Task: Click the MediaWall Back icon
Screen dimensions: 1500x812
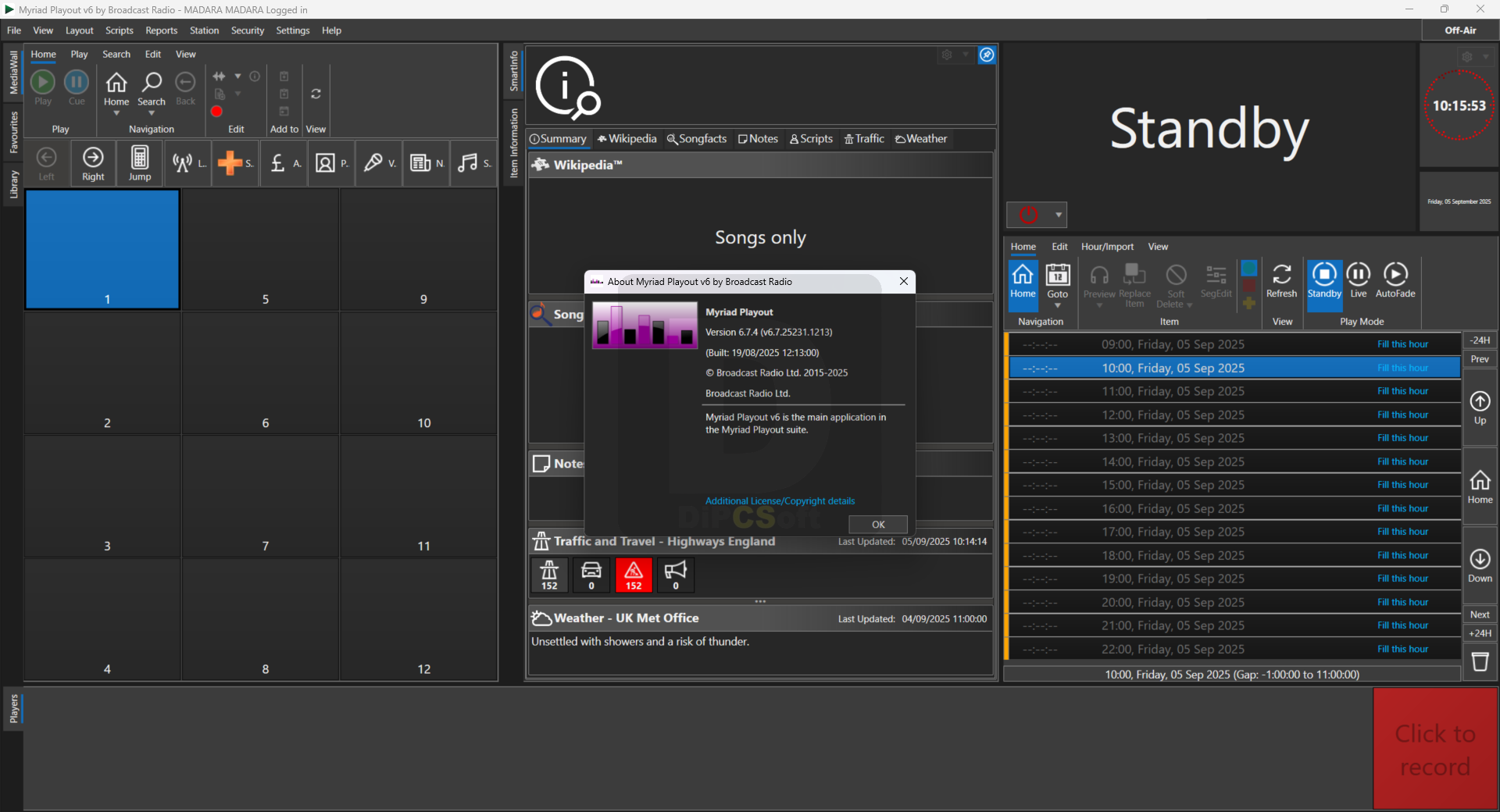Action: click(x=185, y=88)
